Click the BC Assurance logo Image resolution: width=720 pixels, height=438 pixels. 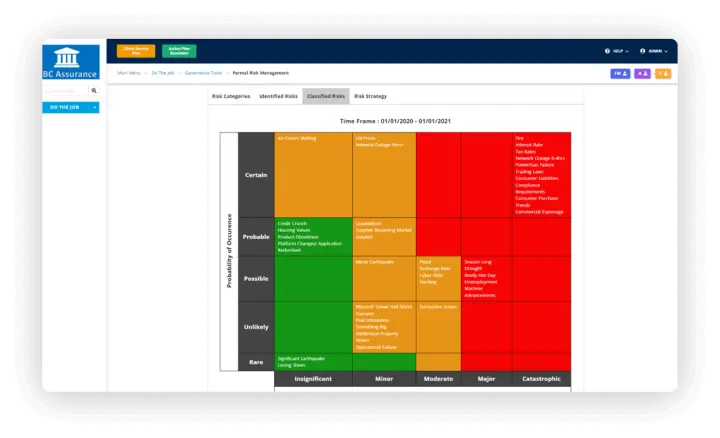[x=71, y=61]
